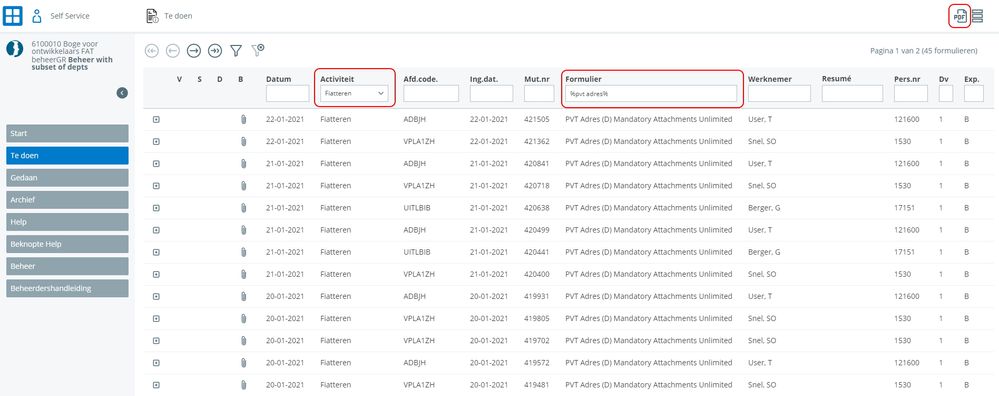Expand row of mutation 421362
The width and height of the screenshot is (999, 396).
156,141
